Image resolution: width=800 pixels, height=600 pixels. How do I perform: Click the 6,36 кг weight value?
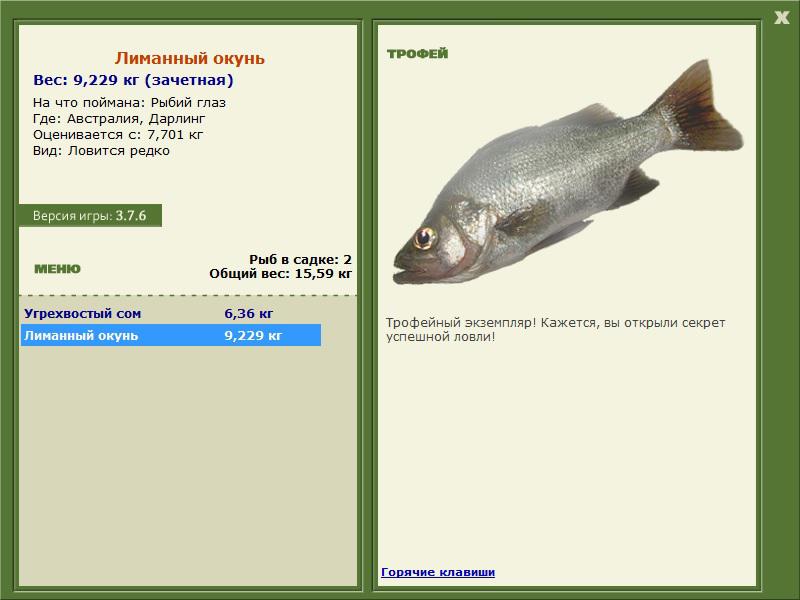[249, 313]
